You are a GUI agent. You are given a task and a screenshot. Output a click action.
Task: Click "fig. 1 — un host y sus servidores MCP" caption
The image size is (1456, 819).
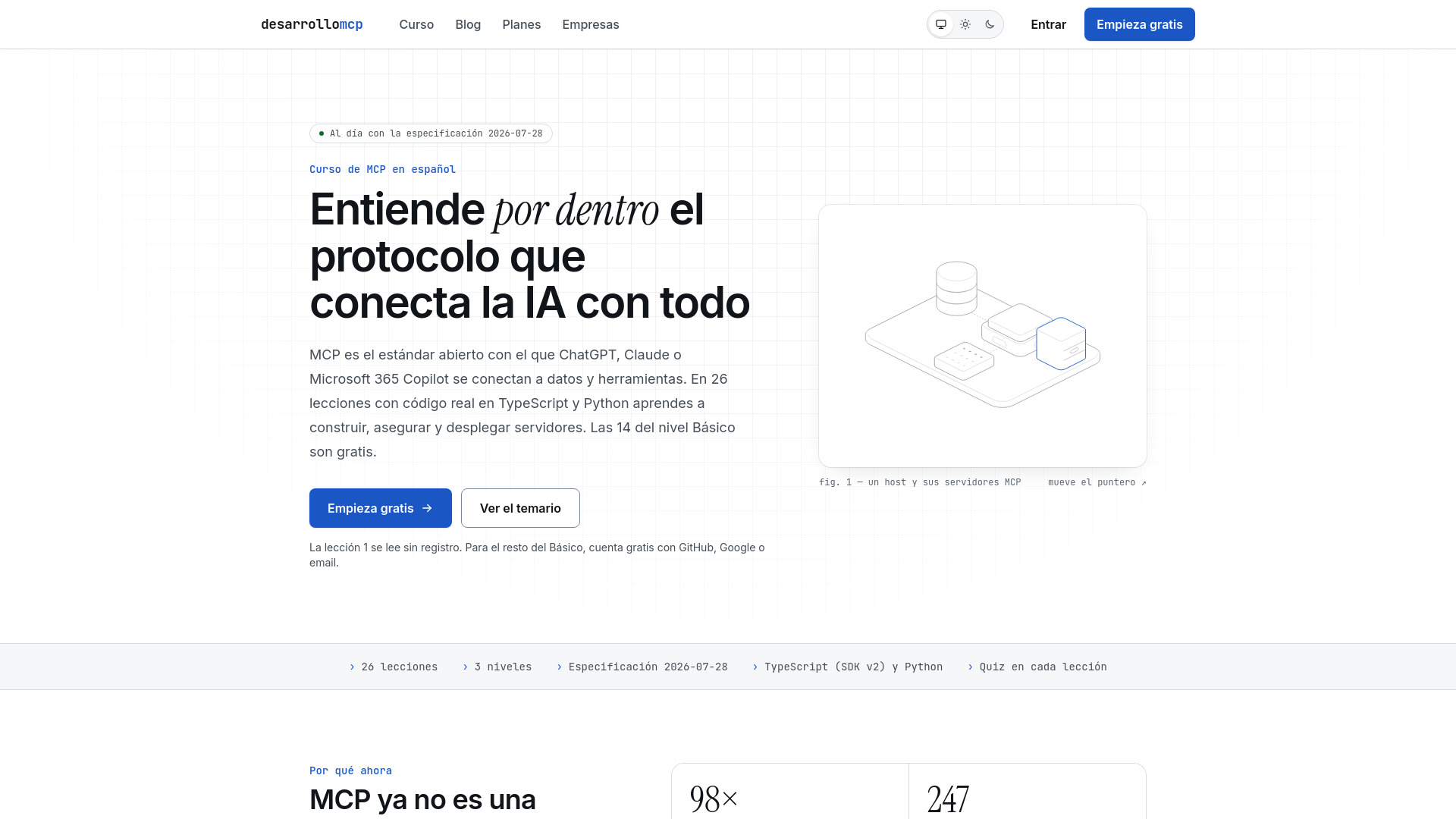pyautogui.click(x=920, y=482)
